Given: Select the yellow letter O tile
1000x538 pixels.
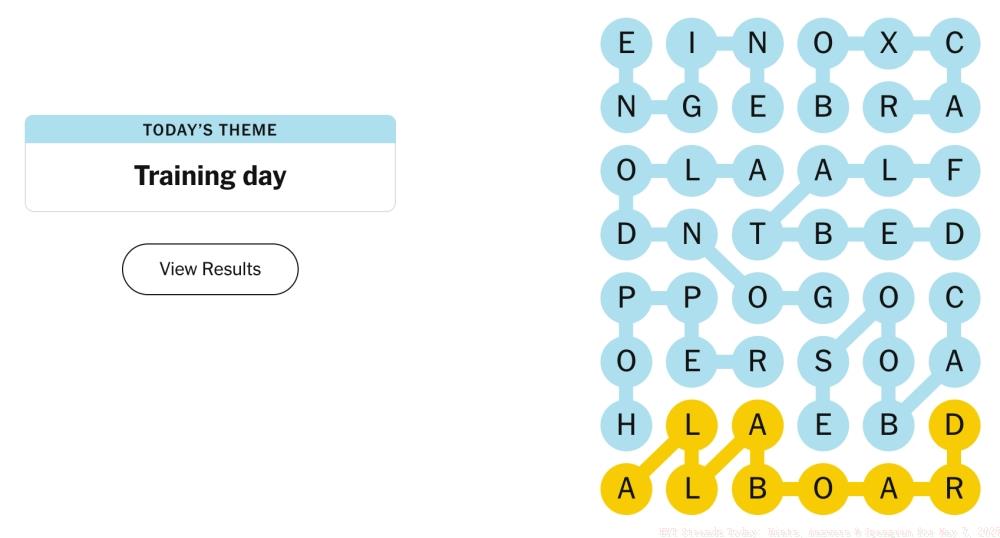Looking at the screenshot, I should [823, 489].
